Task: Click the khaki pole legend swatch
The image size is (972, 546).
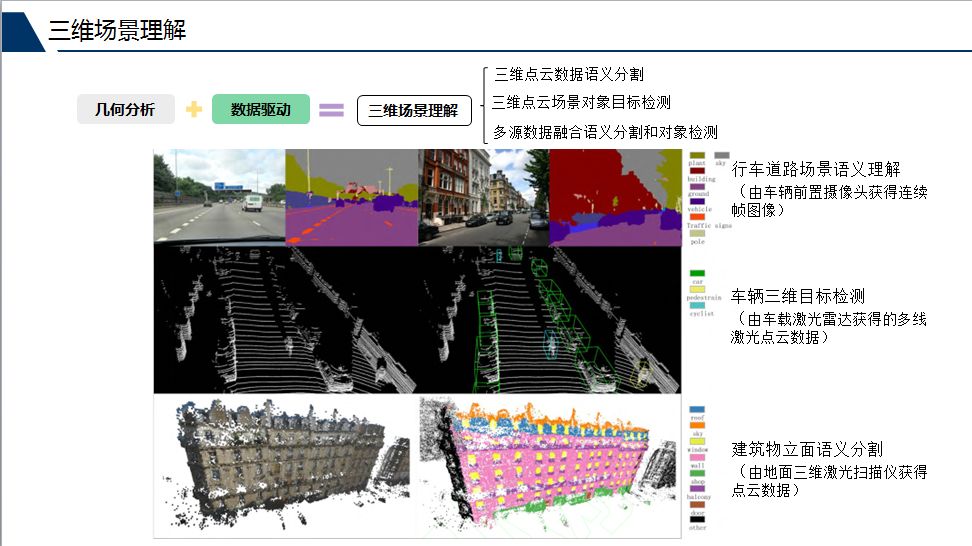Action: coord(697,234)
